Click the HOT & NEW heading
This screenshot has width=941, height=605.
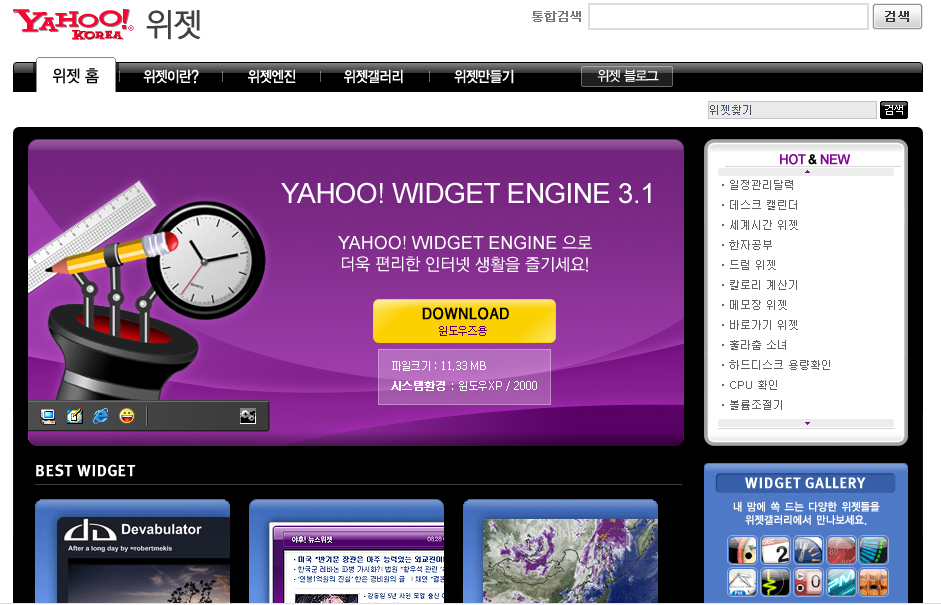click(x=814, y=159)
